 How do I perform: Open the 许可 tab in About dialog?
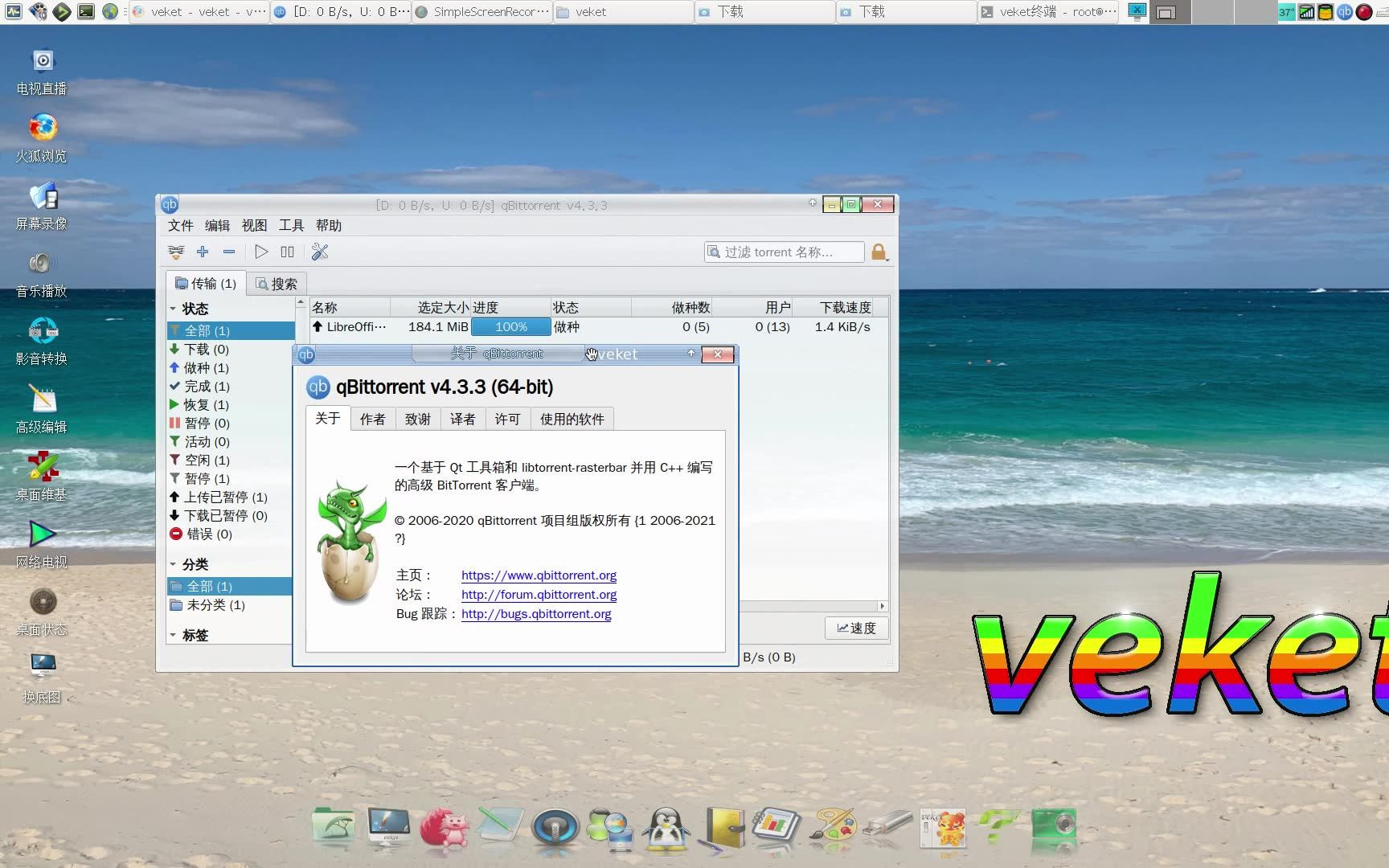(x=507, y=420)
